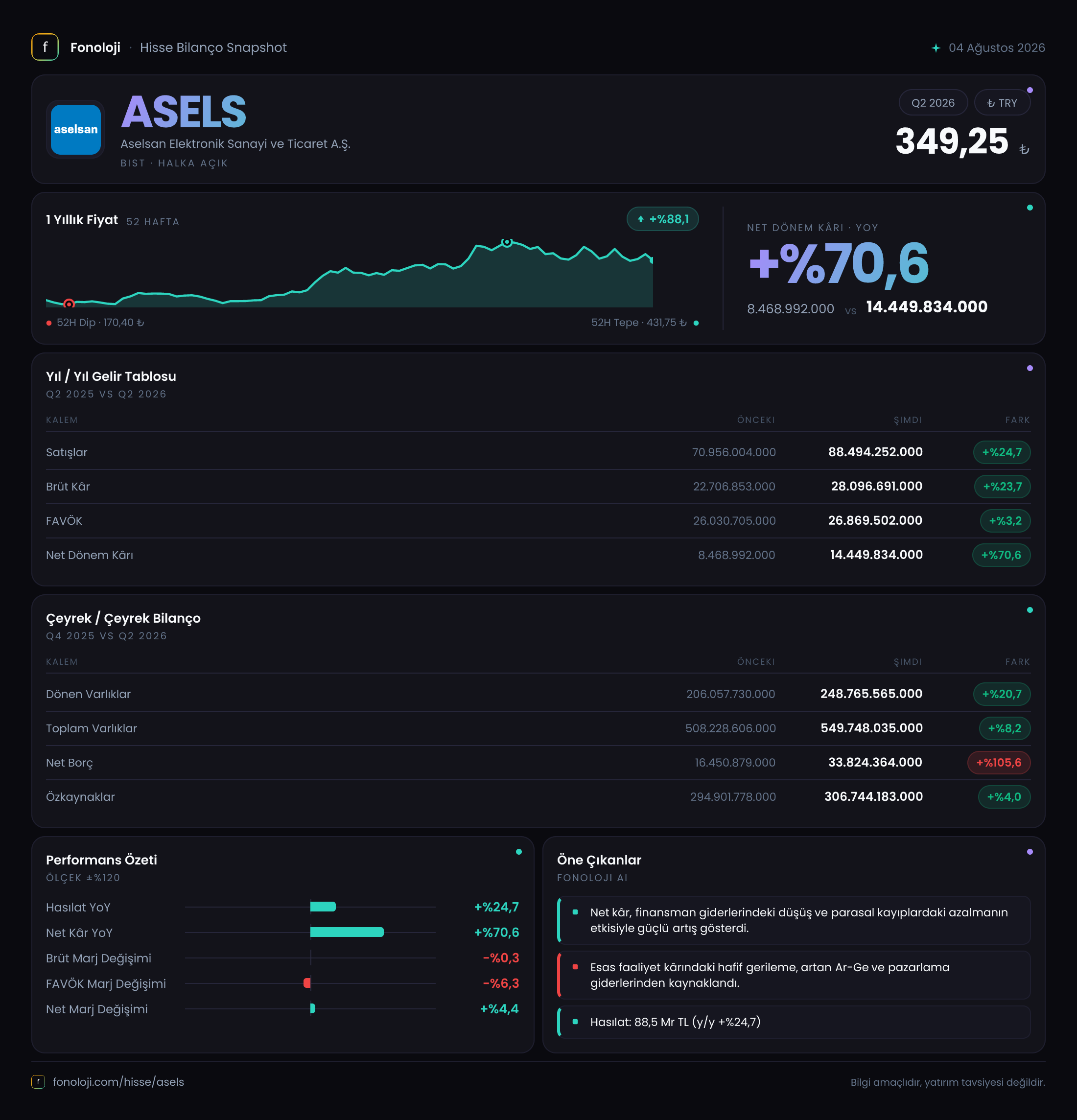Click the 52-week high marker on chart

507,242
